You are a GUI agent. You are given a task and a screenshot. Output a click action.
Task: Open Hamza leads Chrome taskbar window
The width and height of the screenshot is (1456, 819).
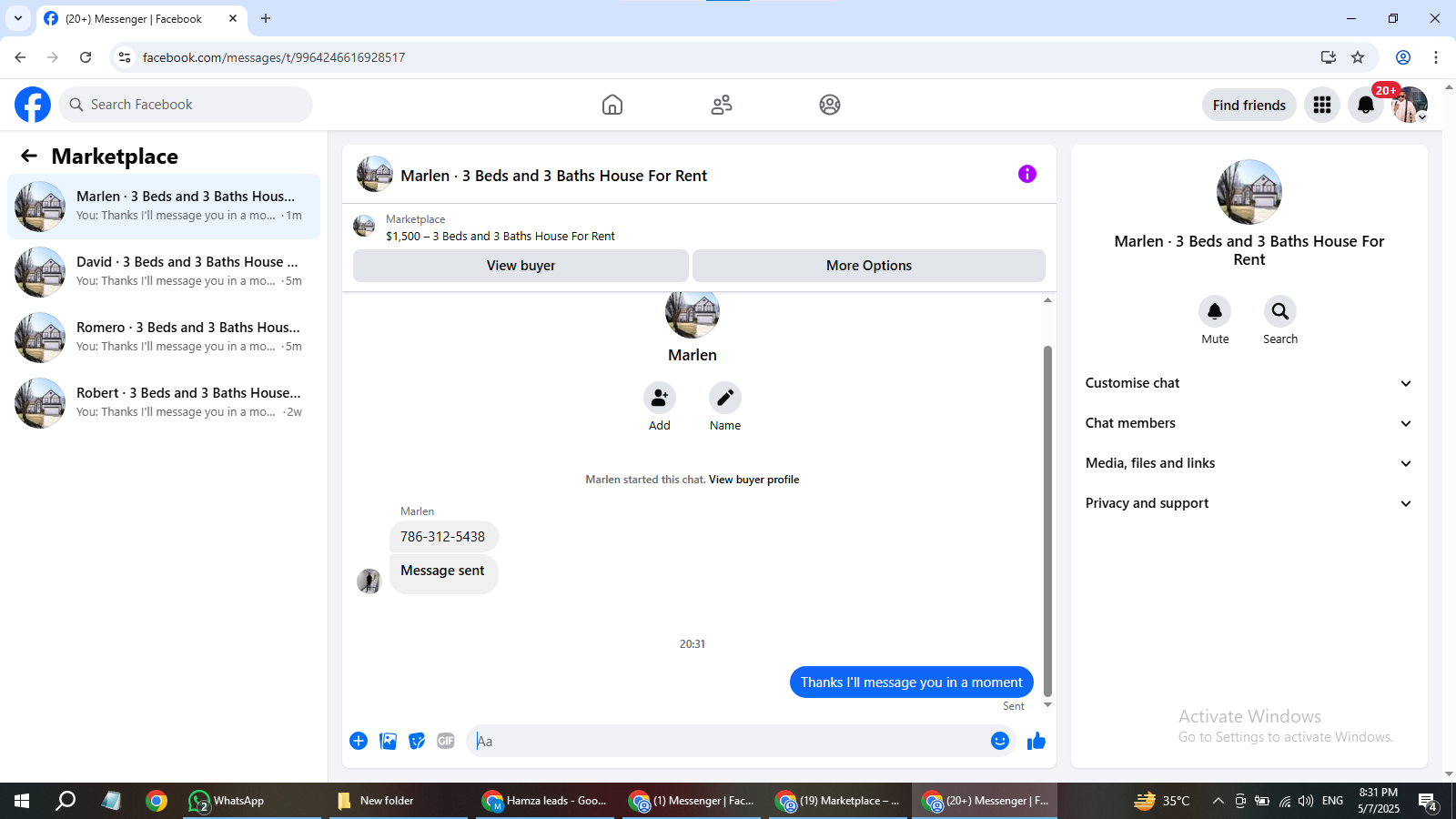coord(546,801)
